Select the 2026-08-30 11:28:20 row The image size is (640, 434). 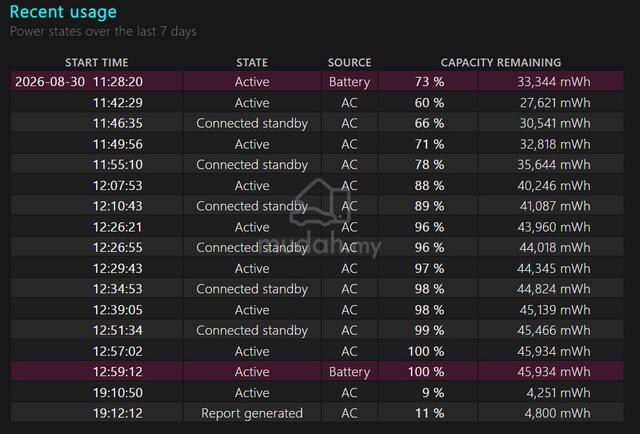click(317, 81)
